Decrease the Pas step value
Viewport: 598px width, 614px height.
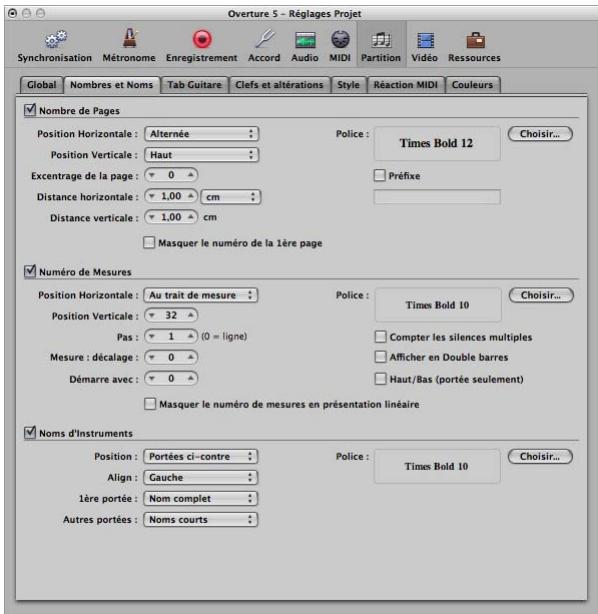(152, 336)
